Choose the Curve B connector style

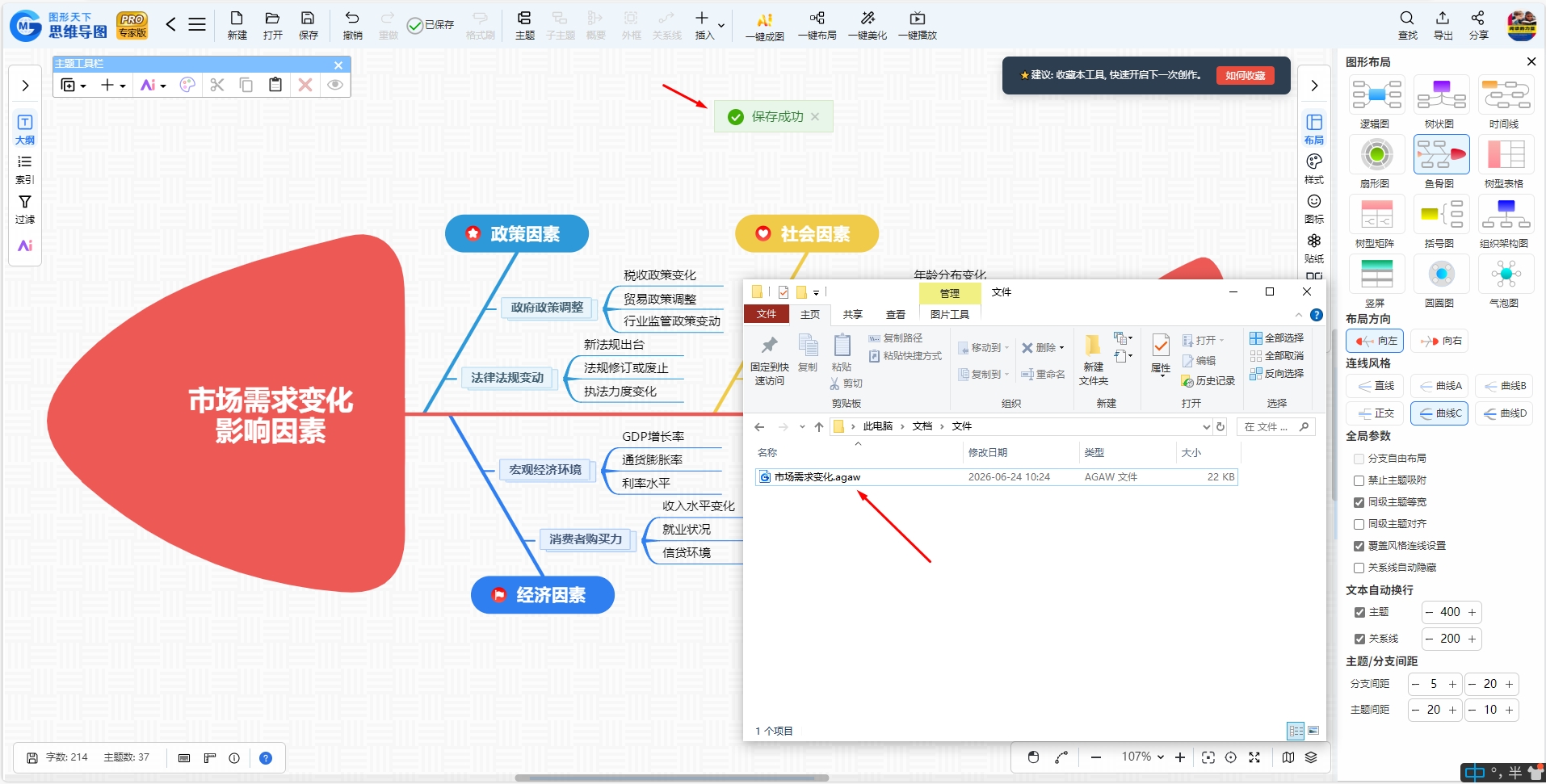click(1507, 386)
